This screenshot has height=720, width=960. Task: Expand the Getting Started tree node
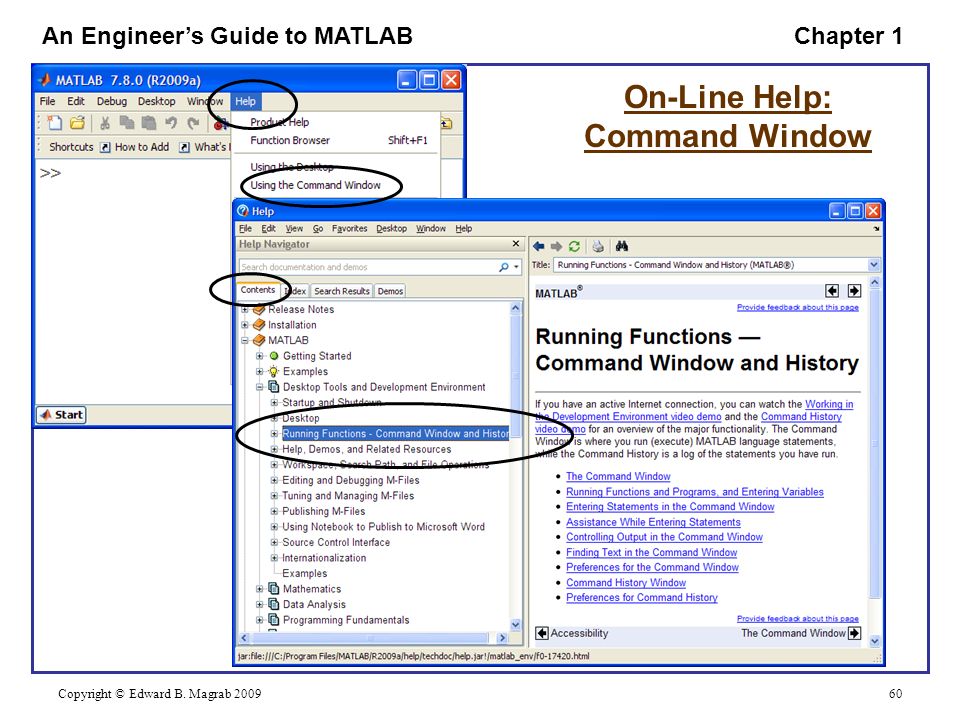[x=260, y=356]
